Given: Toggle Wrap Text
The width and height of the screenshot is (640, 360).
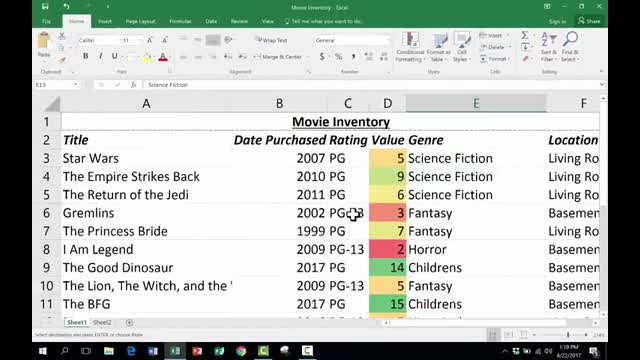Looking at the screenshot, I should pos(271,40).
